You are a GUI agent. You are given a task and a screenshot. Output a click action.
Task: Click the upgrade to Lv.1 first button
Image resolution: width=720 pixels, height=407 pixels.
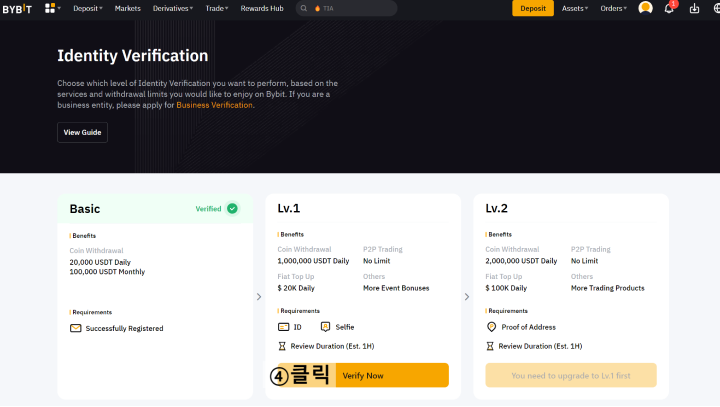point(571,375)
